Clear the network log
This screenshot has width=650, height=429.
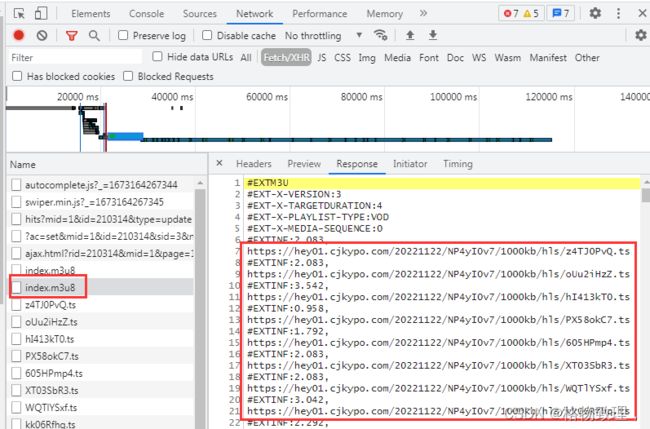click(42, 36)
